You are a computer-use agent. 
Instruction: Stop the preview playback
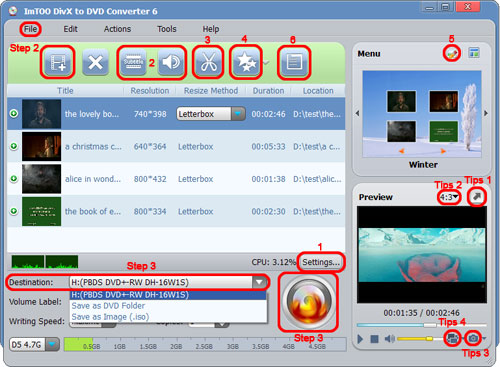[374, 339]
